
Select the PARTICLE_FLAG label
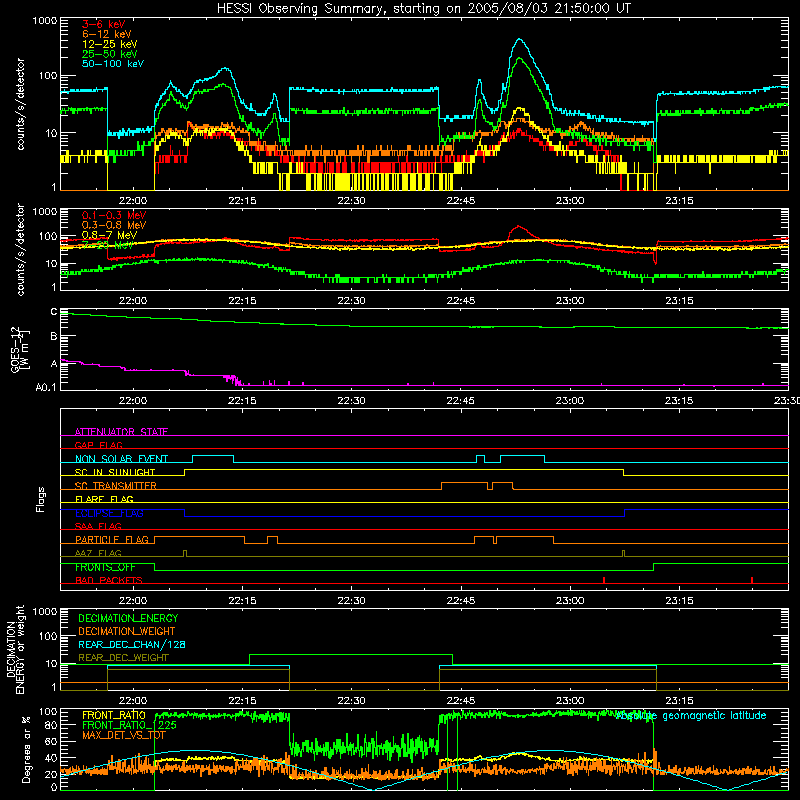click(112, 540)
